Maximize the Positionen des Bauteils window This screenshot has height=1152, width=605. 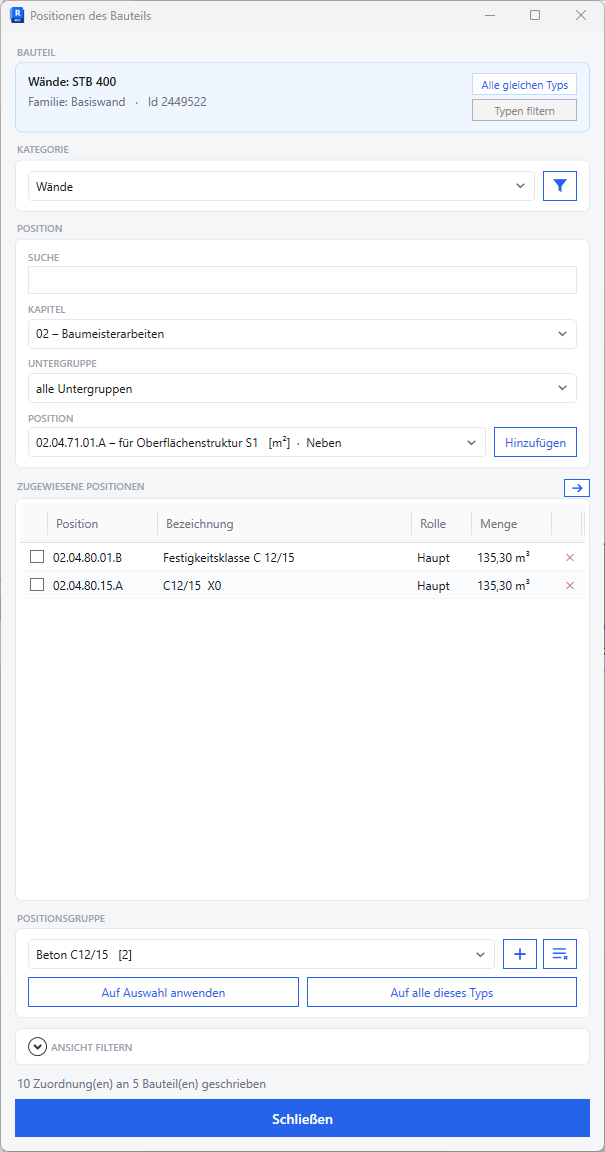(535, 15)
